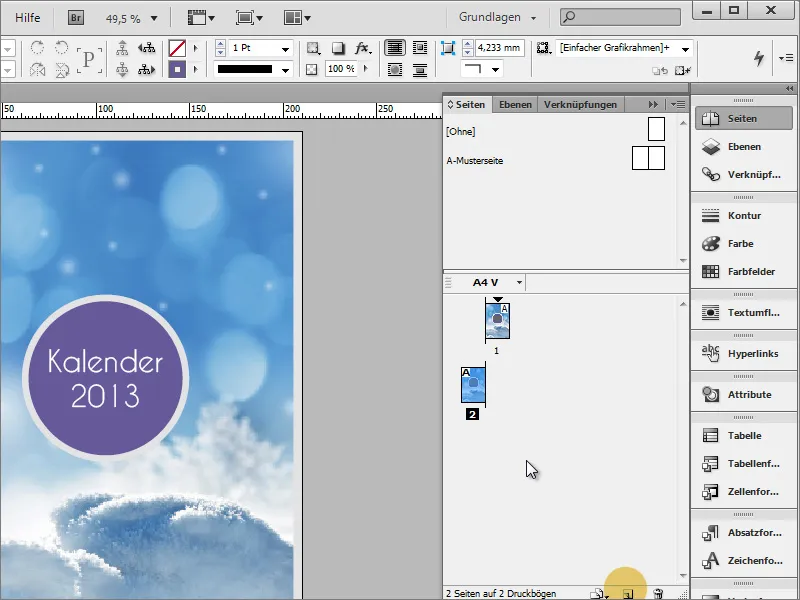
Task: Flip vertical icon in control bar
Action: click(61, 69)
